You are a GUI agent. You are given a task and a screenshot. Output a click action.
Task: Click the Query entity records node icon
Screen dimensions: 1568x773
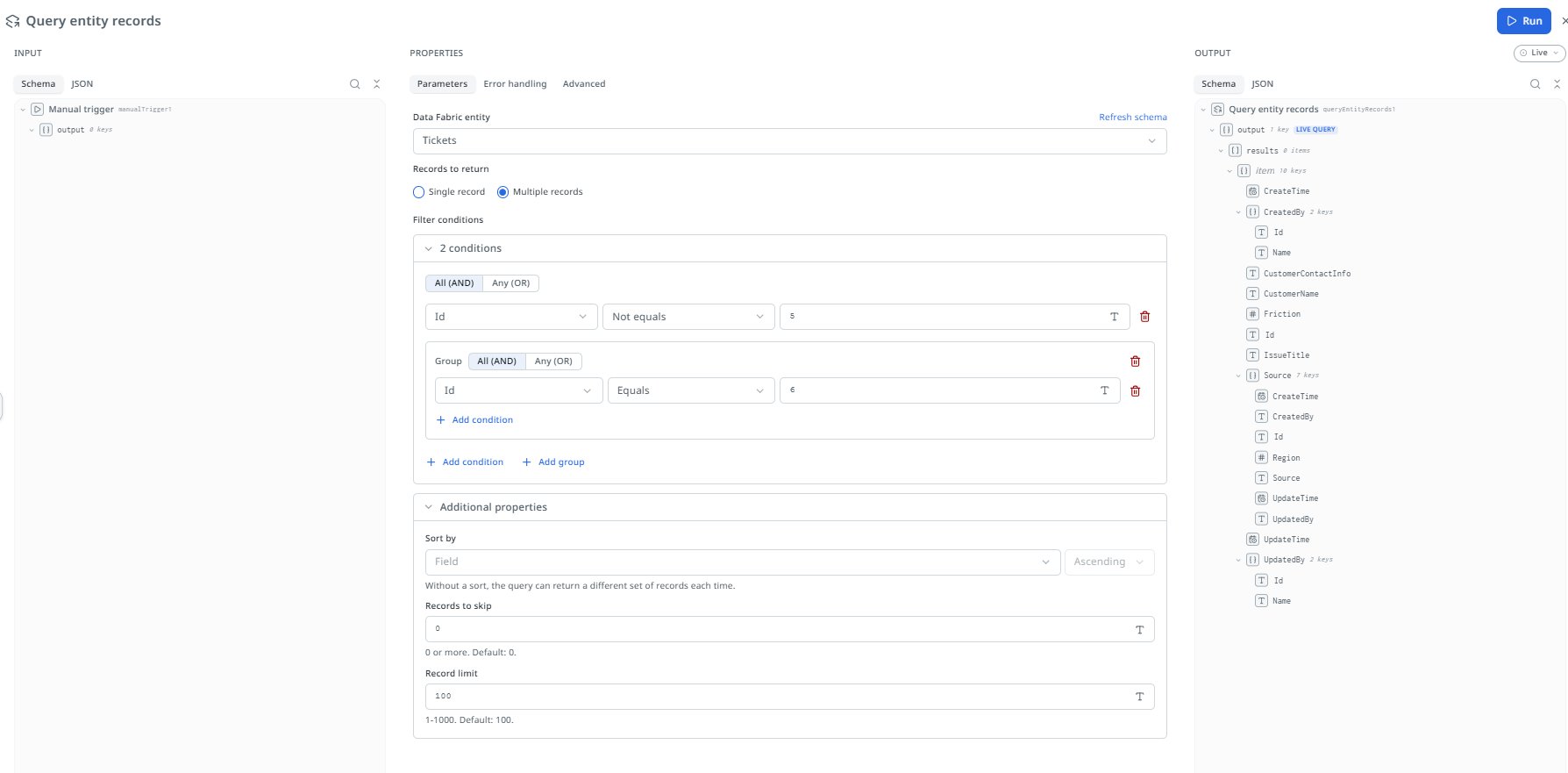(x=1218, y=110)
